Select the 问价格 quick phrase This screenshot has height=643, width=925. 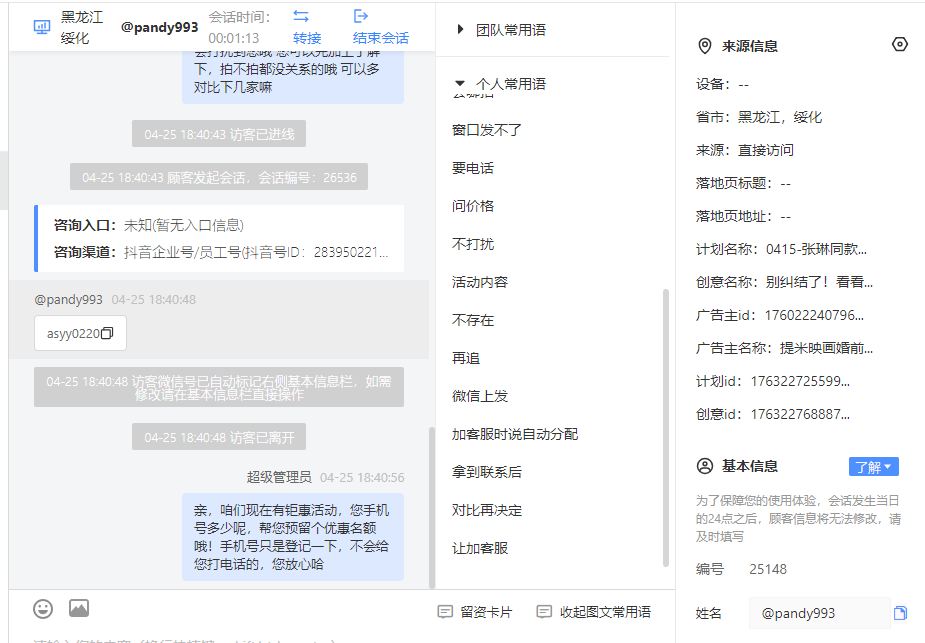pos(473,206)
